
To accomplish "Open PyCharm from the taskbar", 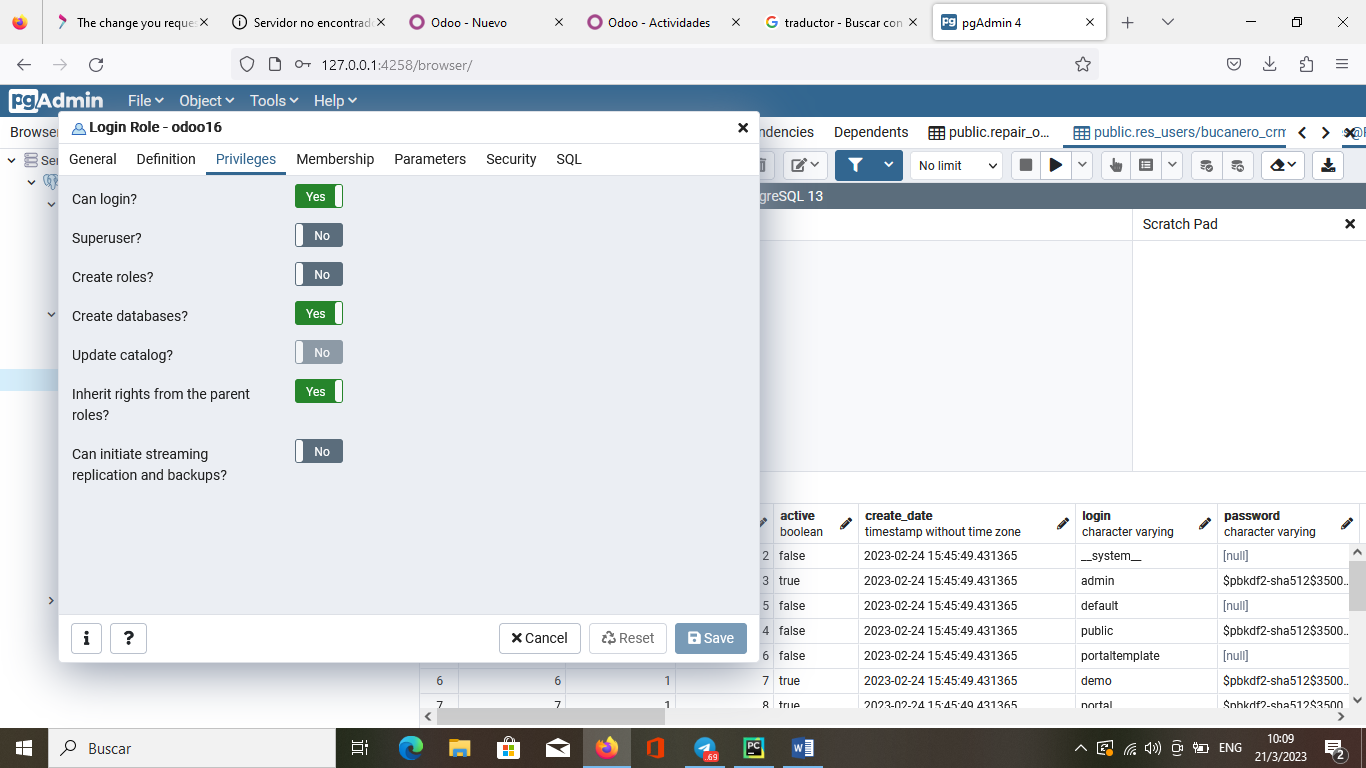I will 754,747.
